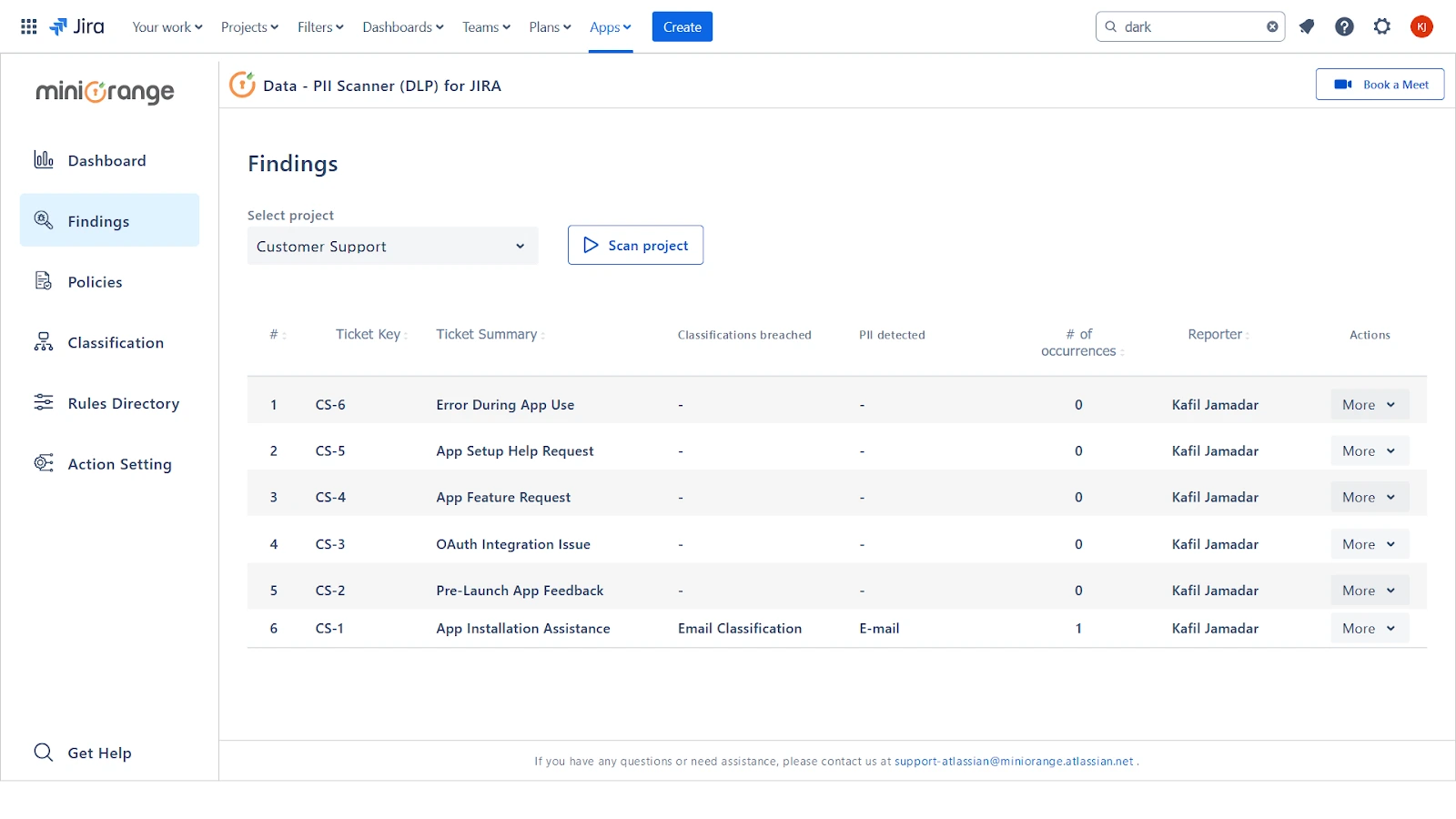Click the support email link in footer
The width and height of the screenshot is (1456, 819).
click(1014, 762)
